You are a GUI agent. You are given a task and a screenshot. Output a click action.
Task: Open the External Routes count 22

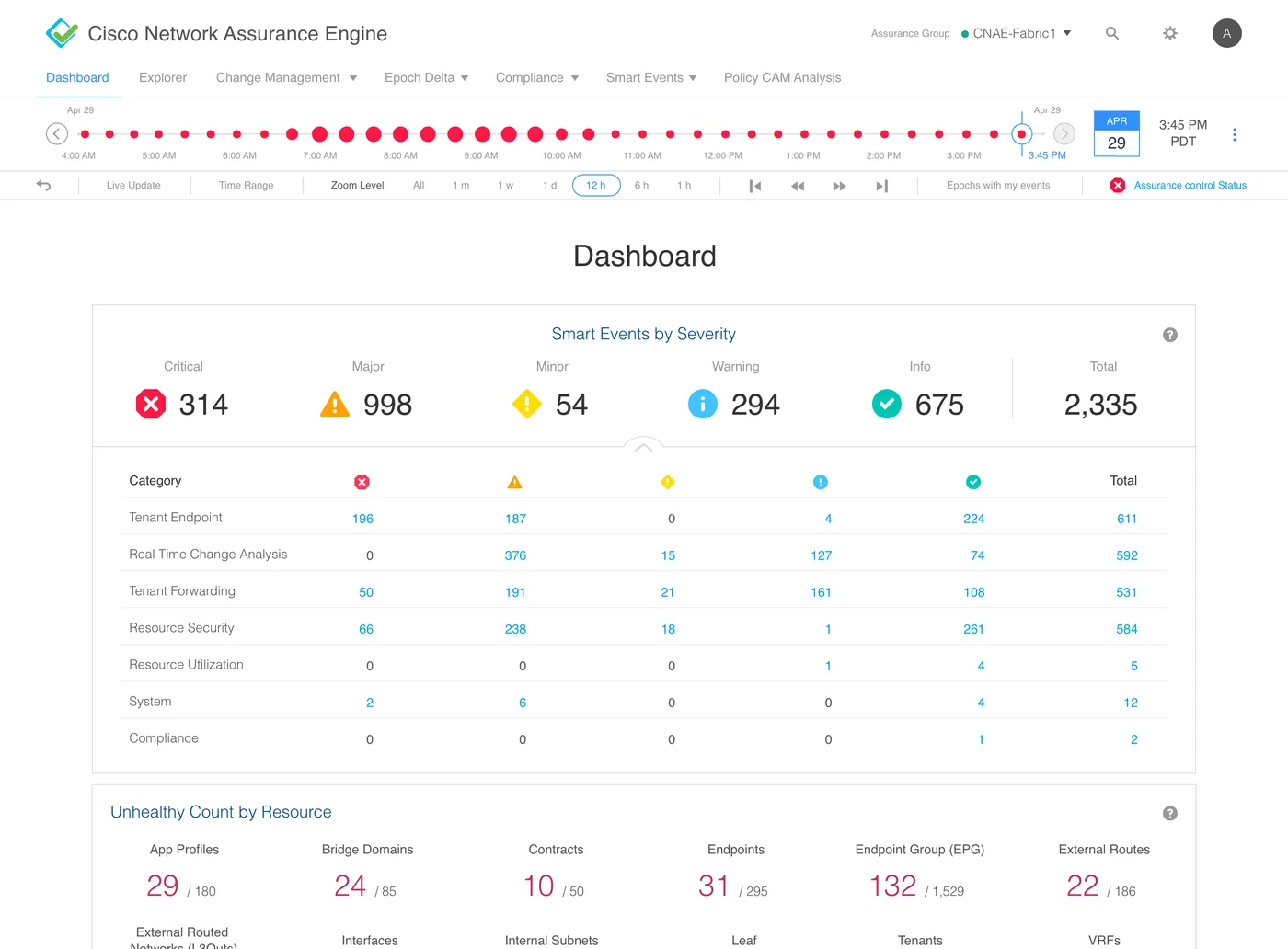(x=1083, y=886)
